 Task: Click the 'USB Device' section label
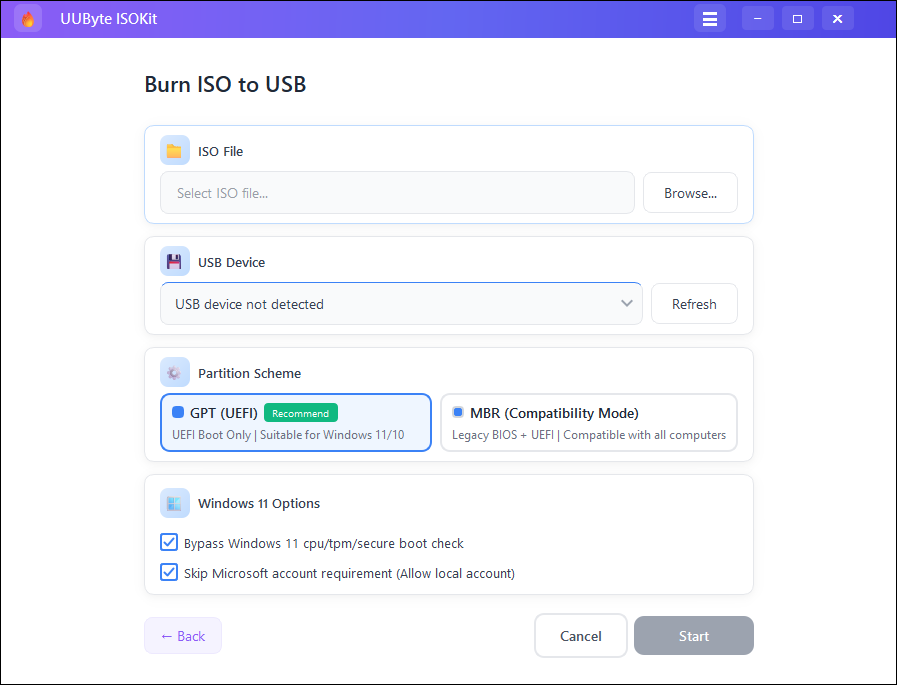click(232, 262)
